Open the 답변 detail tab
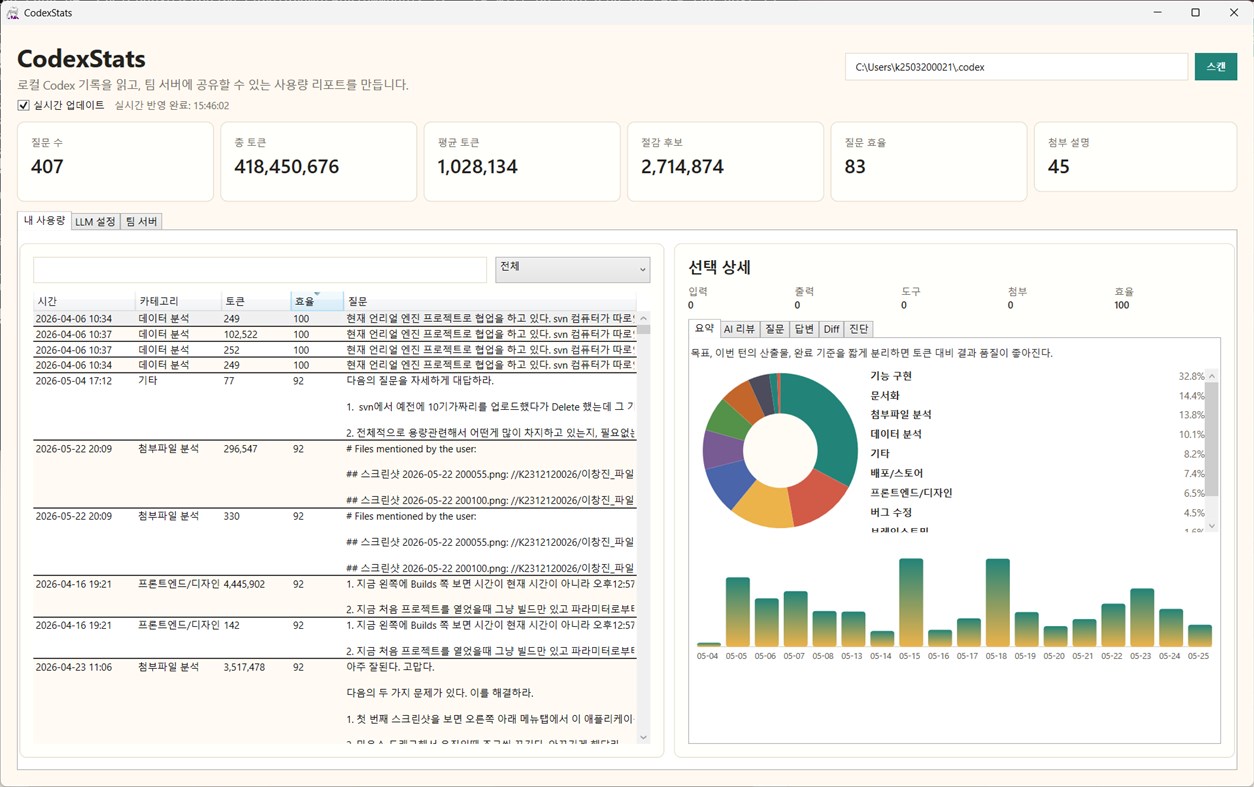The image size is (1254, 787). point(804,329)
